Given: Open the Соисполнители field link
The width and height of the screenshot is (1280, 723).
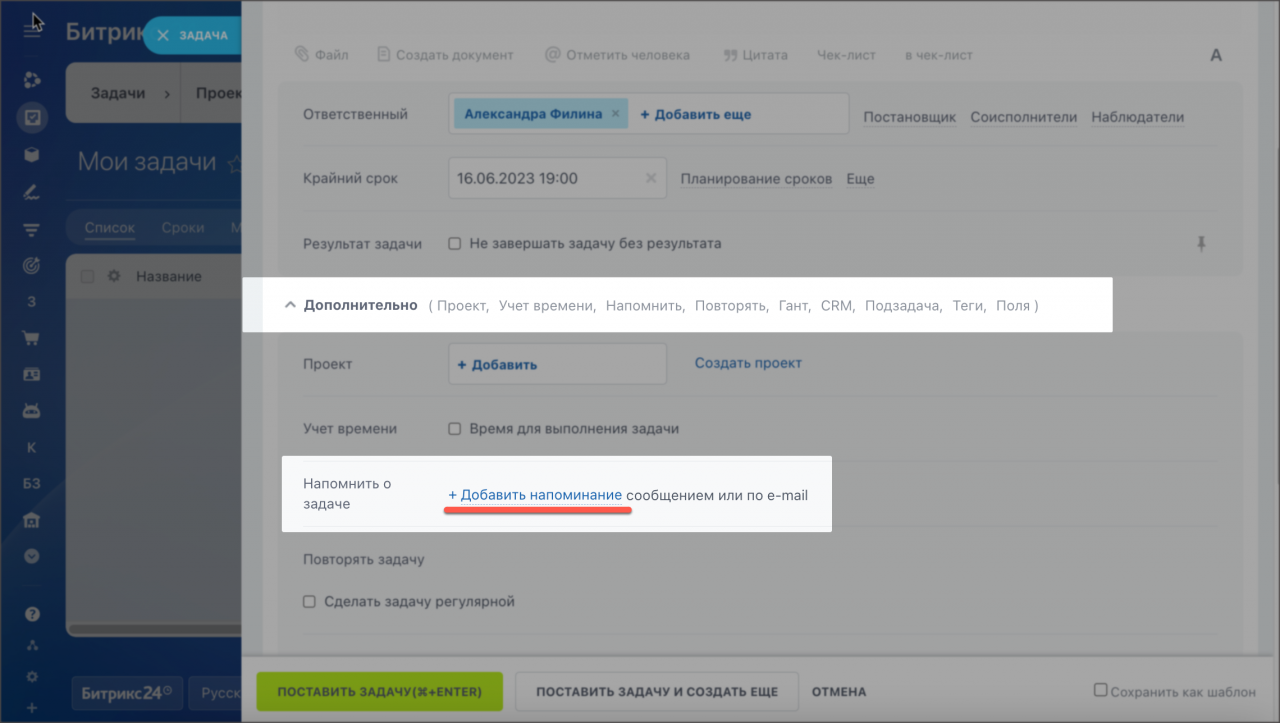Looking at the screenshot, I should point(1023,117).
